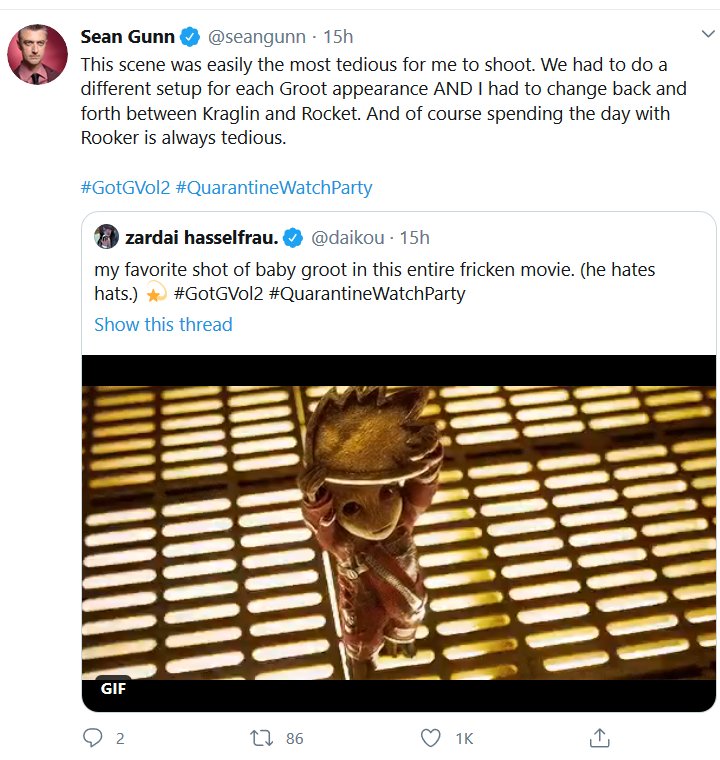Click verified badge next to zardai hasselfrau
Viewport: 720px width, 760px height.
pos(293,237)
